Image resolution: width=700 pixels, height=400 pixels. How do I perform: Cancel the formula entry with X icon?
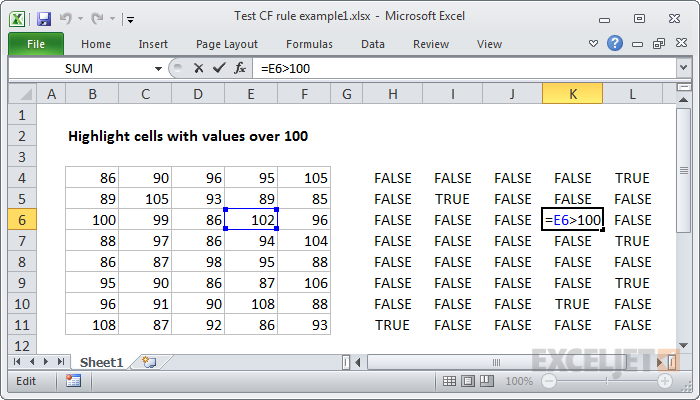pyautogui.click(x=199, y=68)
